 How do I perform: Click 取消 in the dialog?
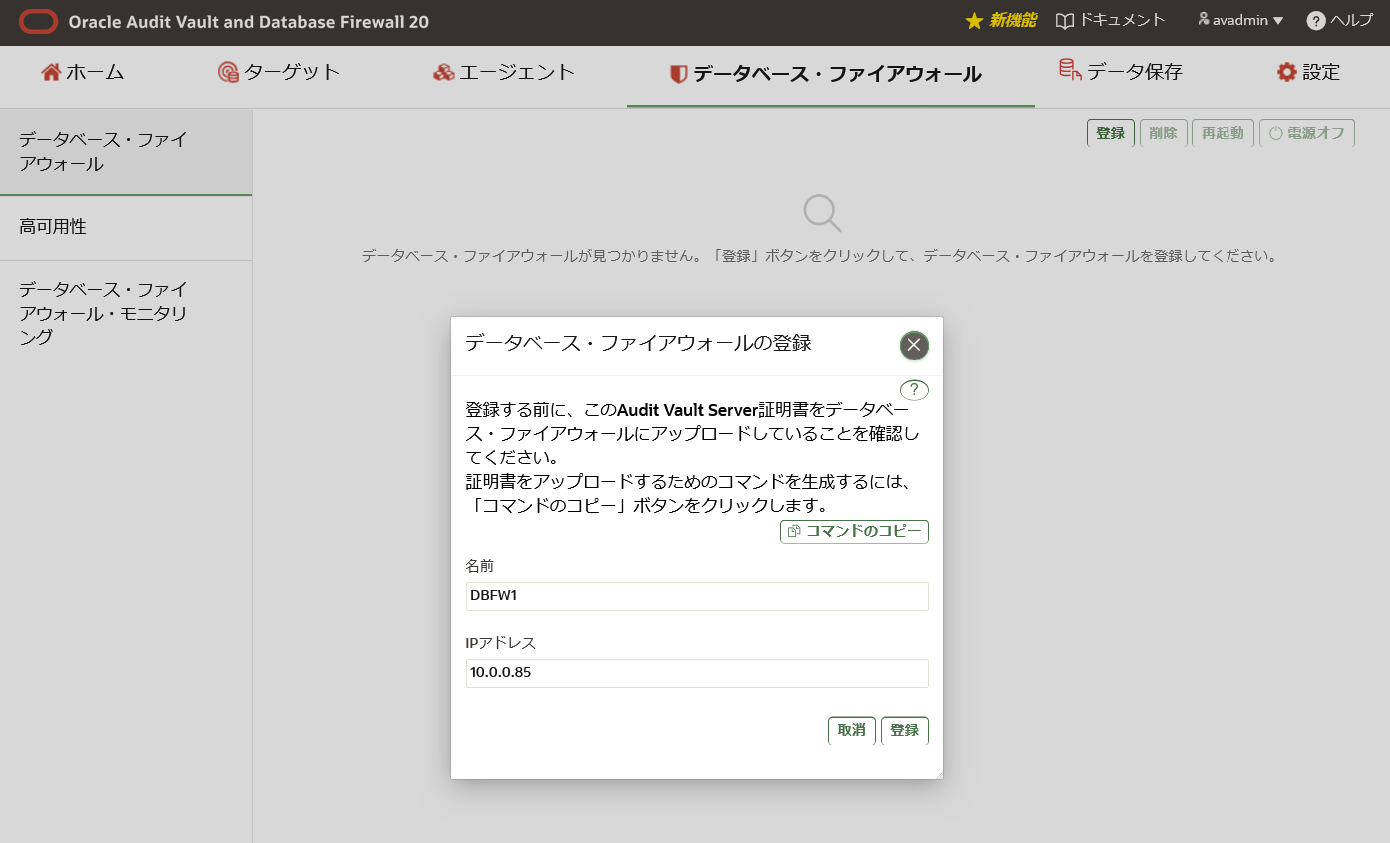(852, 731)
